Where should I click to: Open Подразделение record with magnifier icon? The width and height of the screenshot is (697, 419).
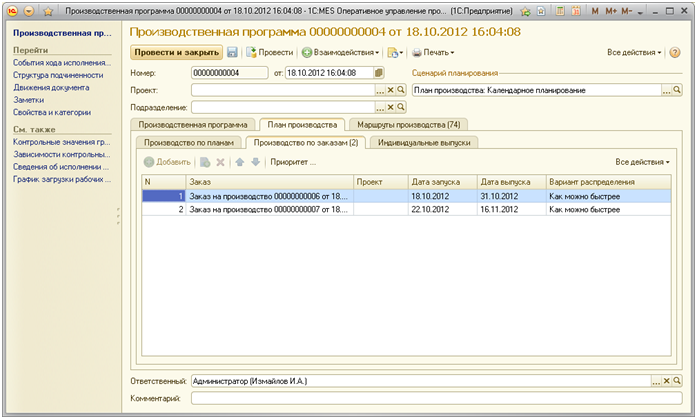tap(401, 108)
